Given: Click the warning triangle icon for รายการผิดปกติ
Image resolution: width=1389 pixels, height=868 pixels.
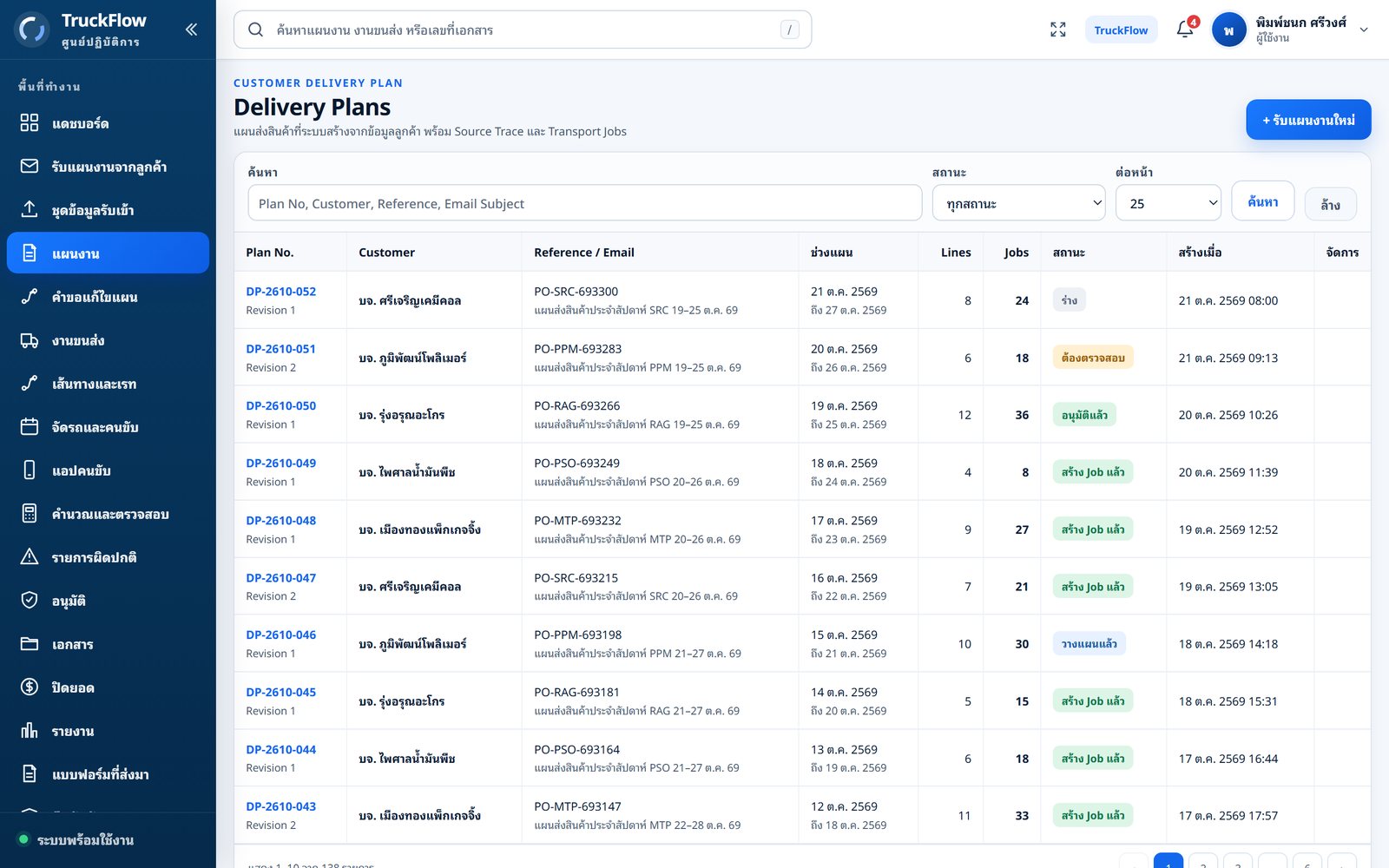Looking at the screenshot, I should (x=30, y=556).
